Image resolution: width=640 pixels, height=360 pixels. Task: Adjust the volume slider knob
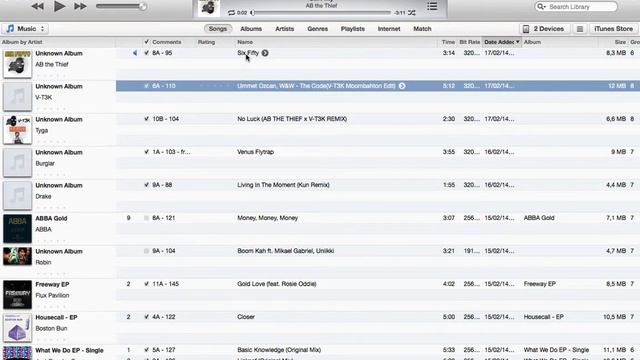coord(142,6)
